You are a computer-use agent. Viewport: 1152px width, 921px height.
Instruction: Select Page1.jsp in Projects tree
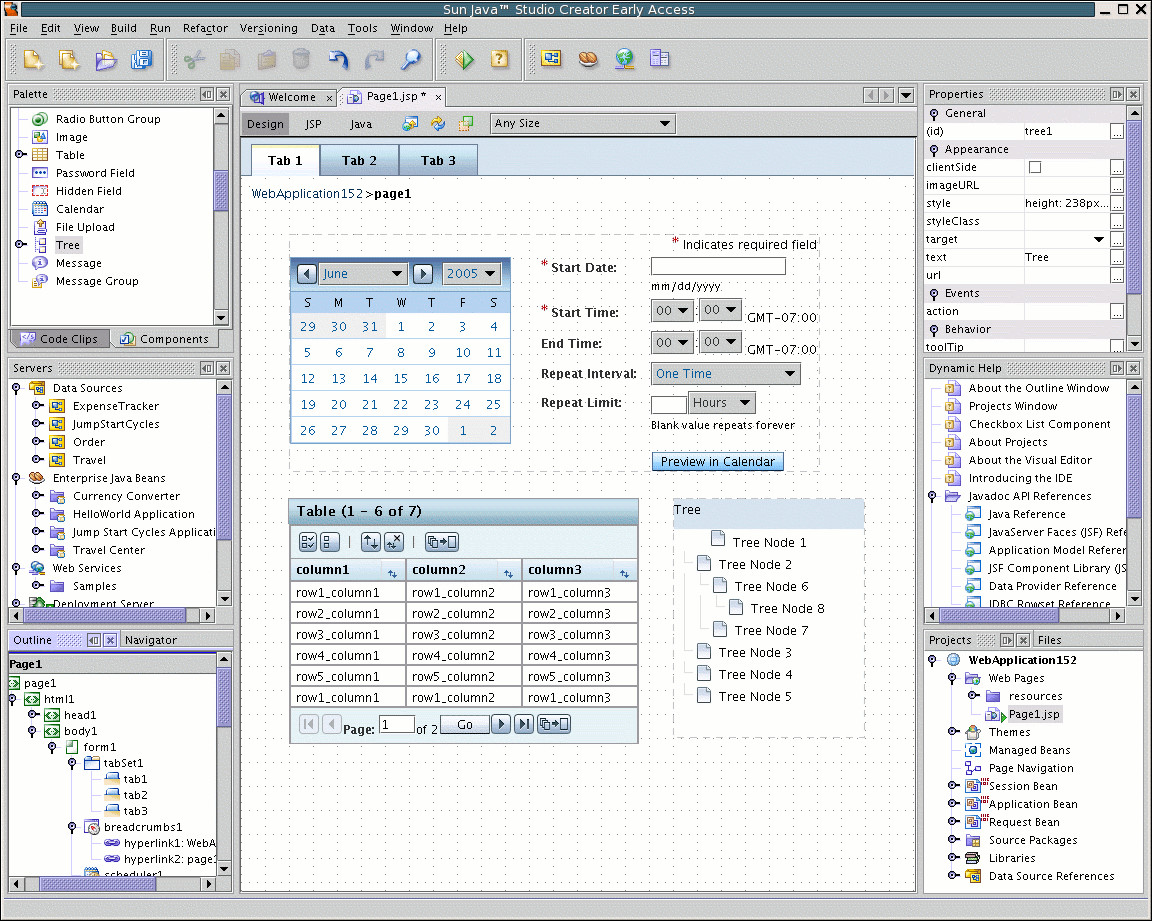1033,714
